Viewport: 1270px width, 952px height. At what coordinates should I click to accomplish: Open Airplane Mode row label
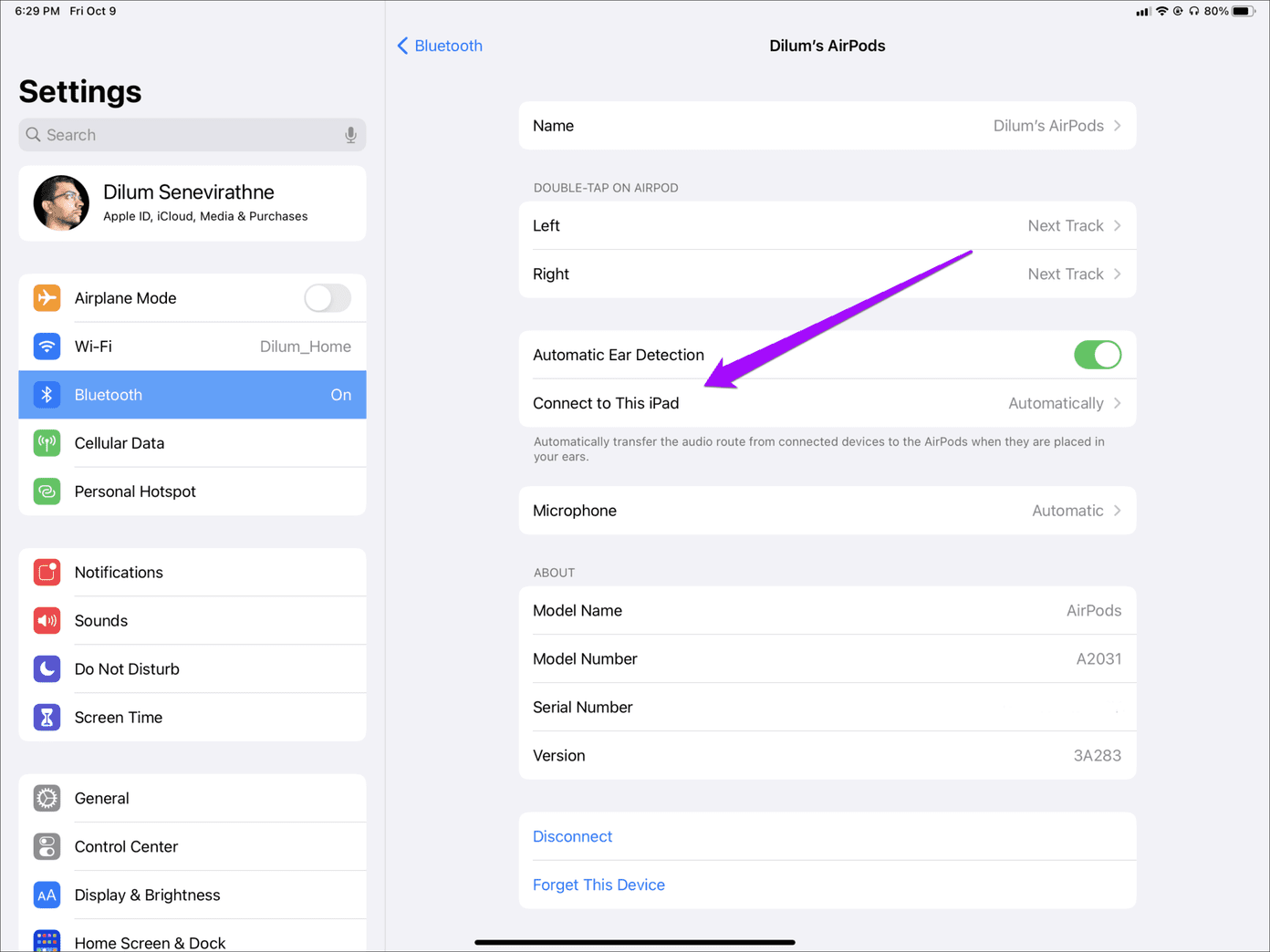coord(125,298)
